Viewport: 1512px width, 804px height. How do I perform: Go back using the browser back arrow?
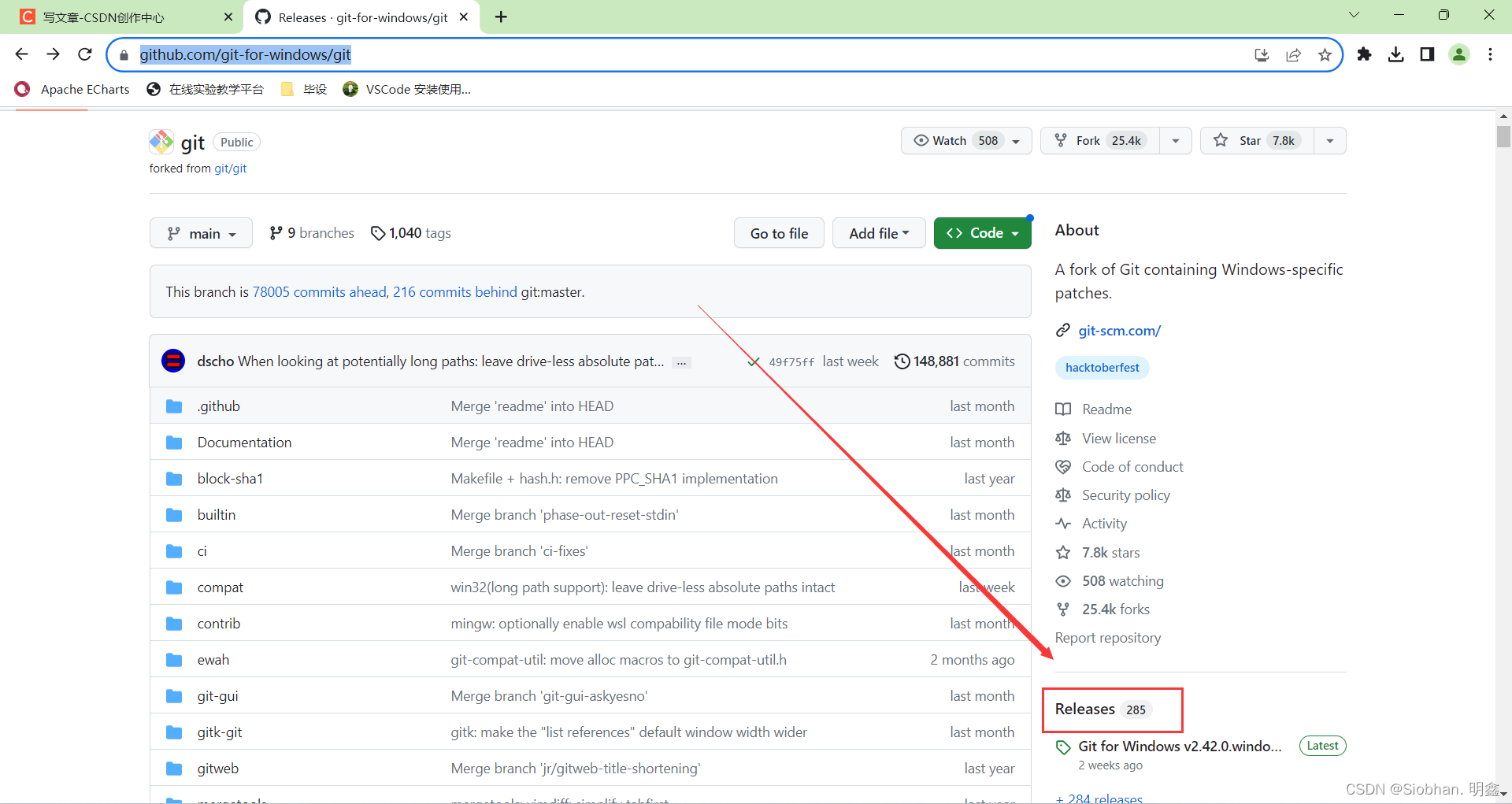[22, 54]
